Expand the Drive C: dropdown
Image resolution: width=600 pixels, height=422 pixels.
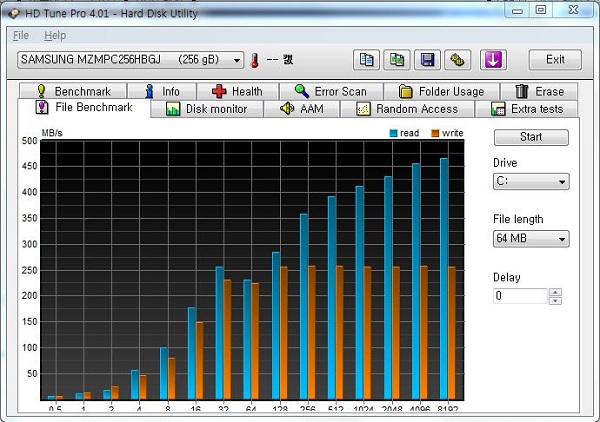point(531,181)
